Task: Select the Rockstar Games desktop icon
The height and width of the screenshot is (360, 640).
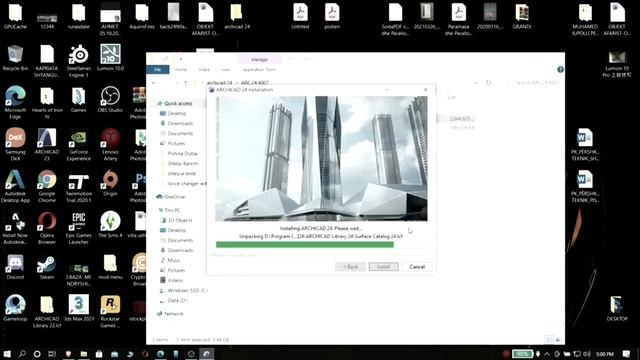Action: coord(110,311)
